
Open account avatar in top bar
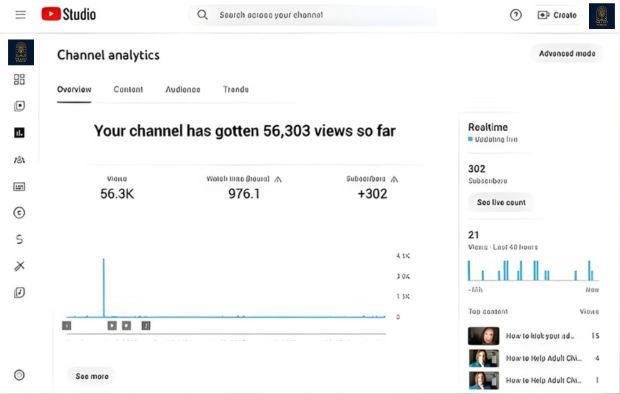coord(601,16)
